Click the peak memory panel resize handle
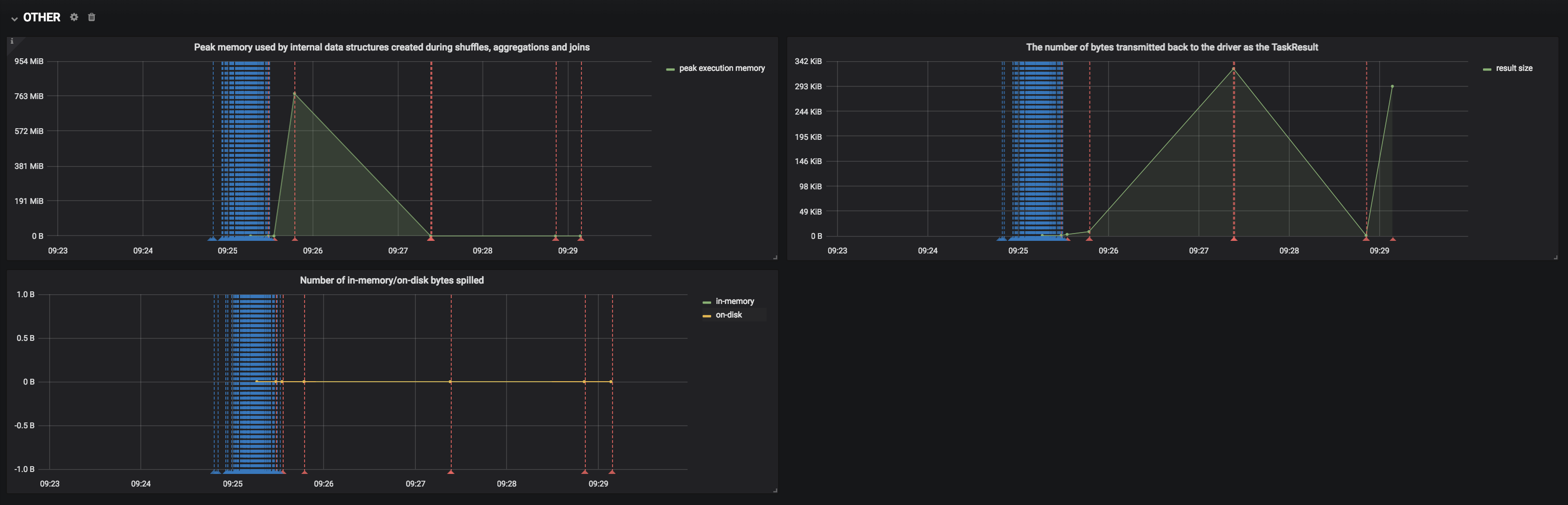Viewport: 1568px width, 505px height. (775, 257)
